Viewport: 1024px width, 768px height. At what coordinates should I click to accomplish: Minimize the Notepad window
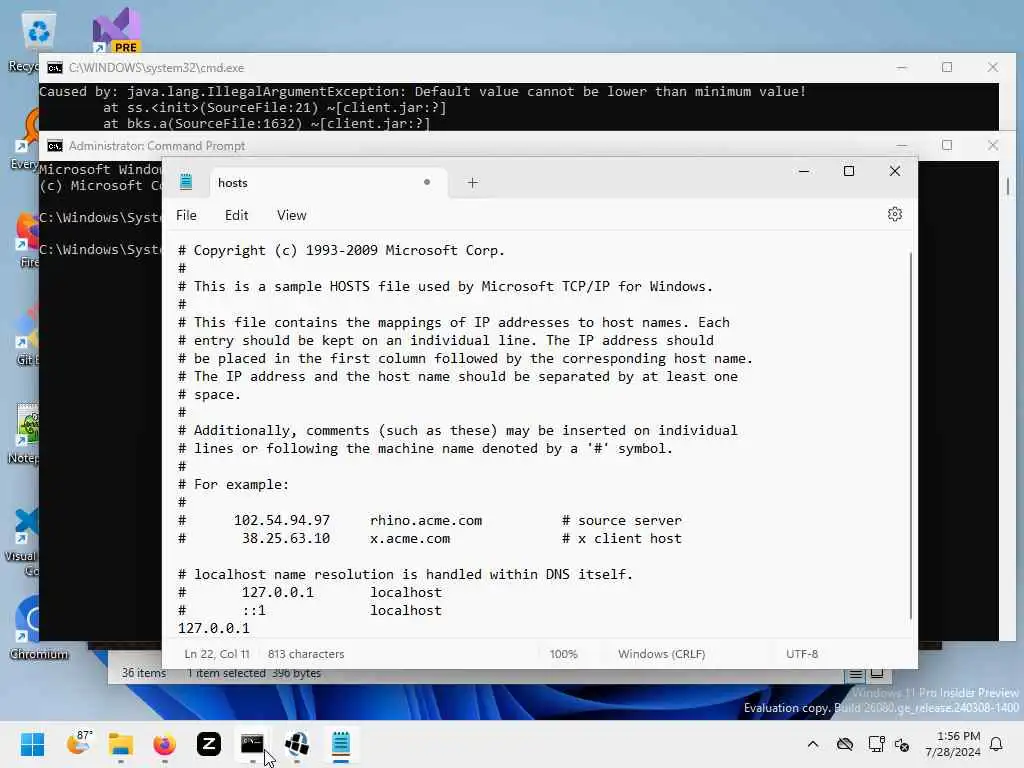(x=804, y=171)
